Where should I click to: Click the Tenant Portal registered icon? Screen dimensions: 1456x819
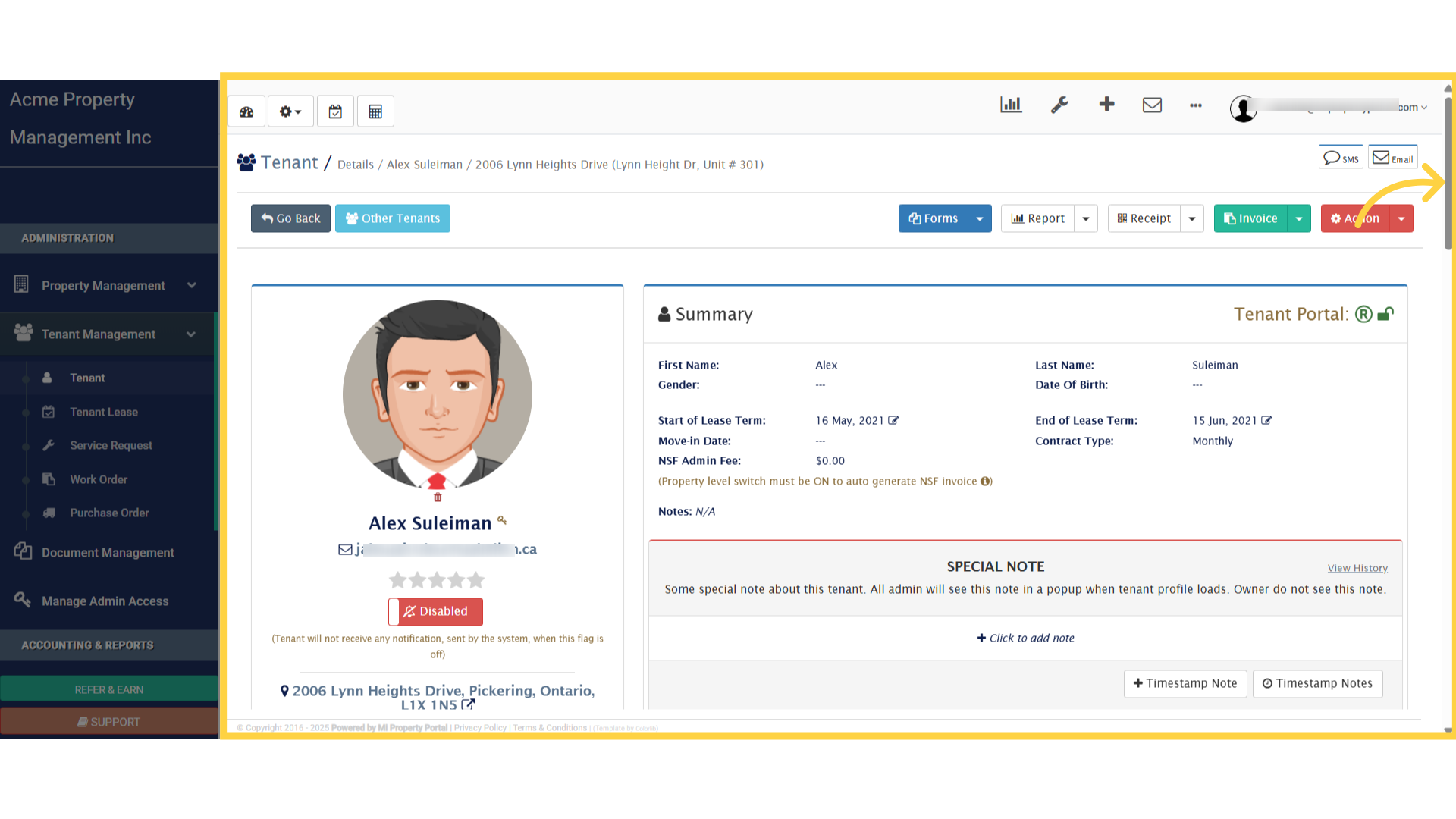[1363, 314]
